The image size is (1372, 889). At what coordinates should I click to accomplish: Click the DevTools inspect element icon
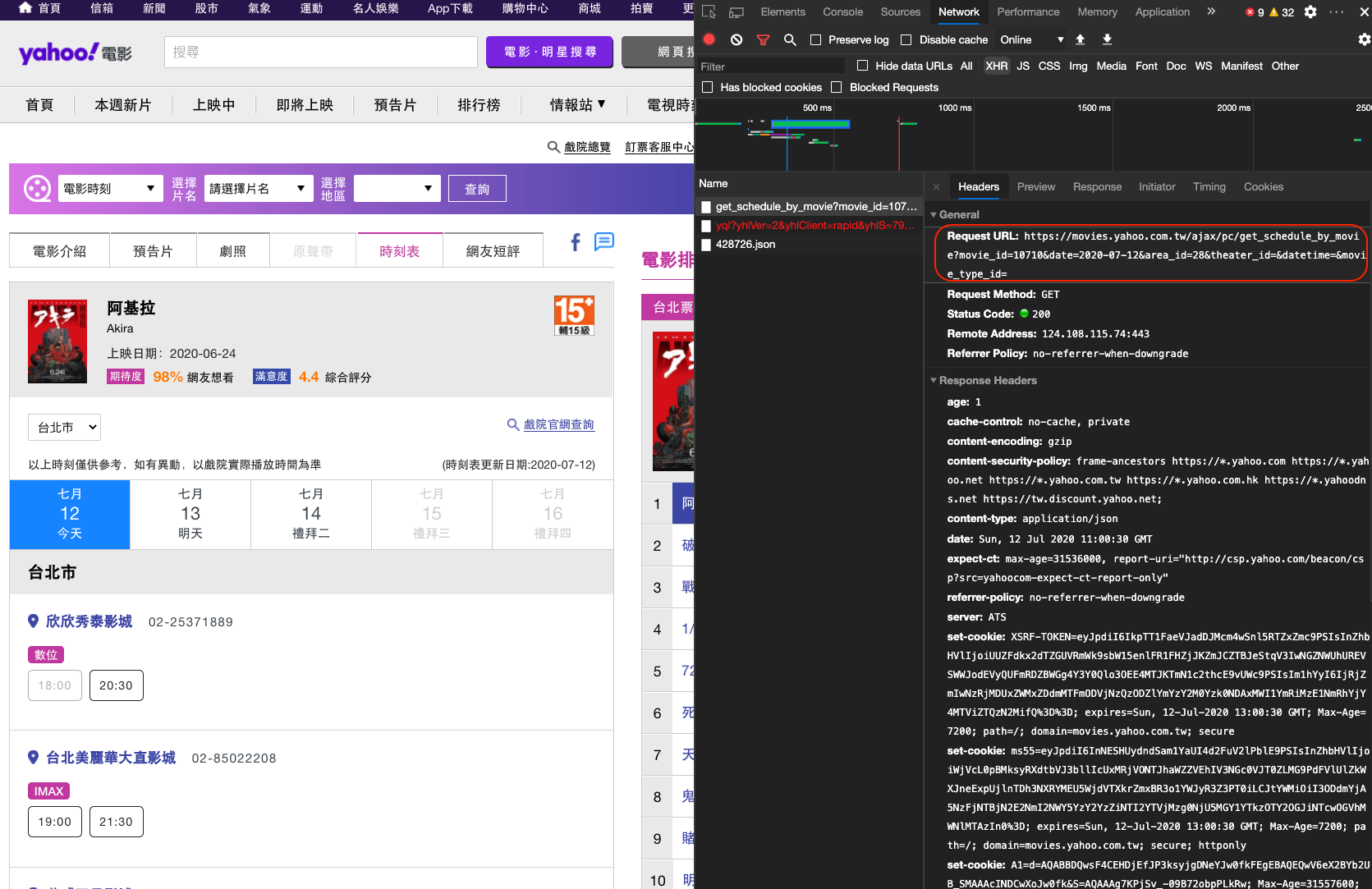pyautogui.click(x=709, y=11)
